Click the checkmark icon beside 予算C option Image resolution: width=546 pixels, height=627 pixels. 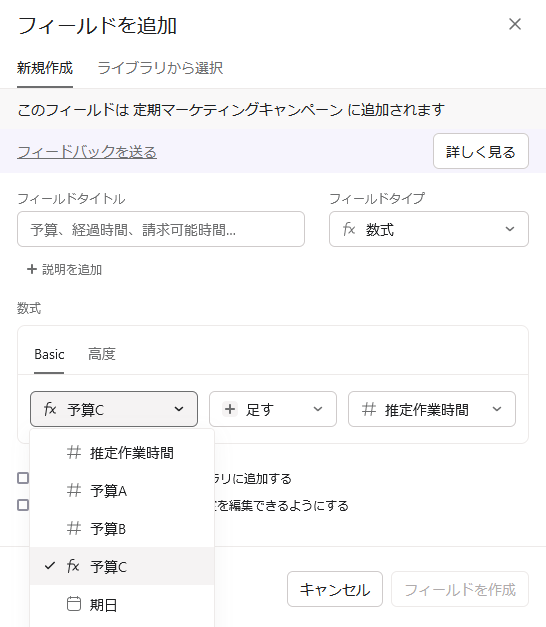(x=50, y=565)
